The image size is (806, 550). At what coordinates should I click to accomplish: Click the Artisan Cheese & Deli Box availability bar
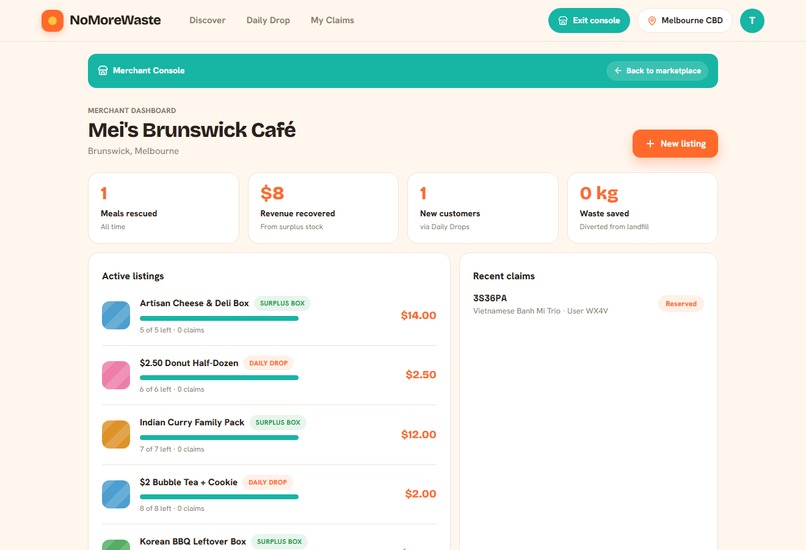(219, 318)
